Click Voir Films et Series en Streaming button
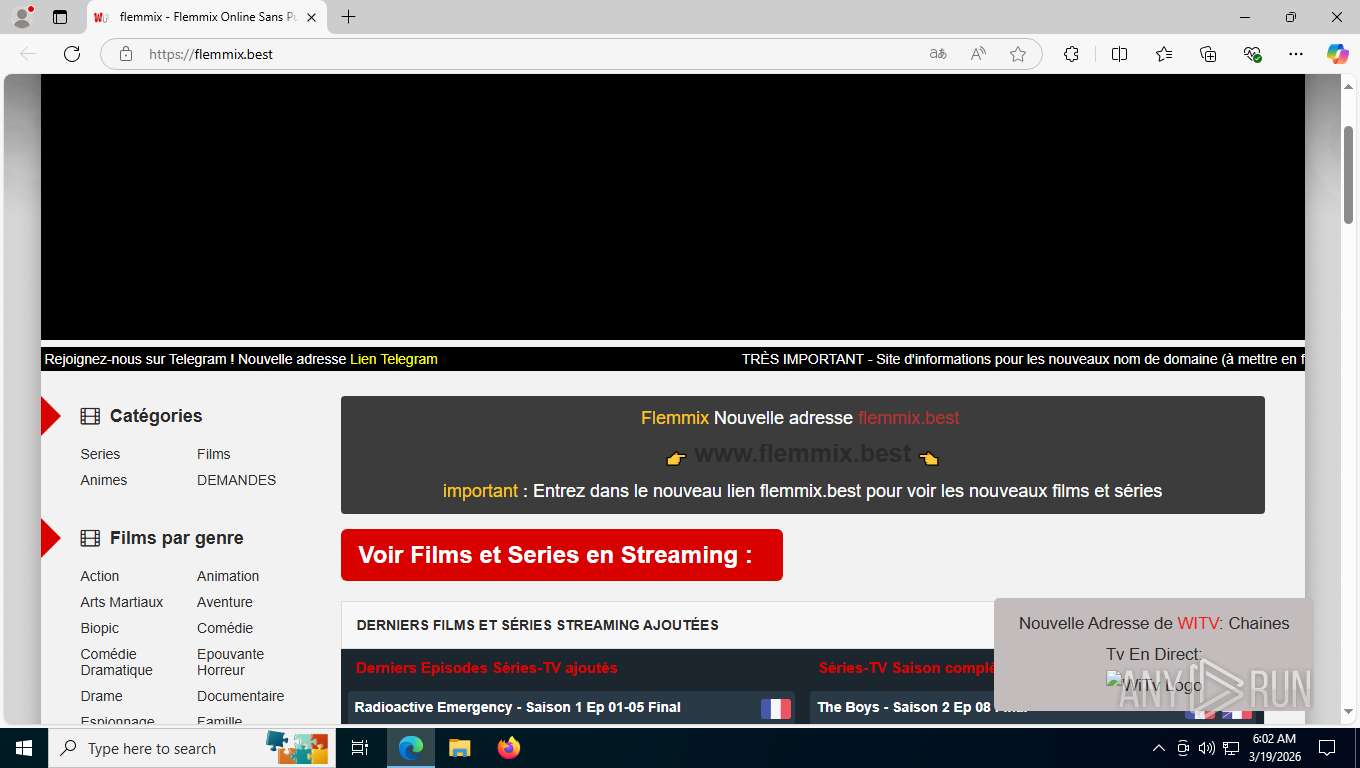This screenshot has height=768, width=1360. [562, 555]
